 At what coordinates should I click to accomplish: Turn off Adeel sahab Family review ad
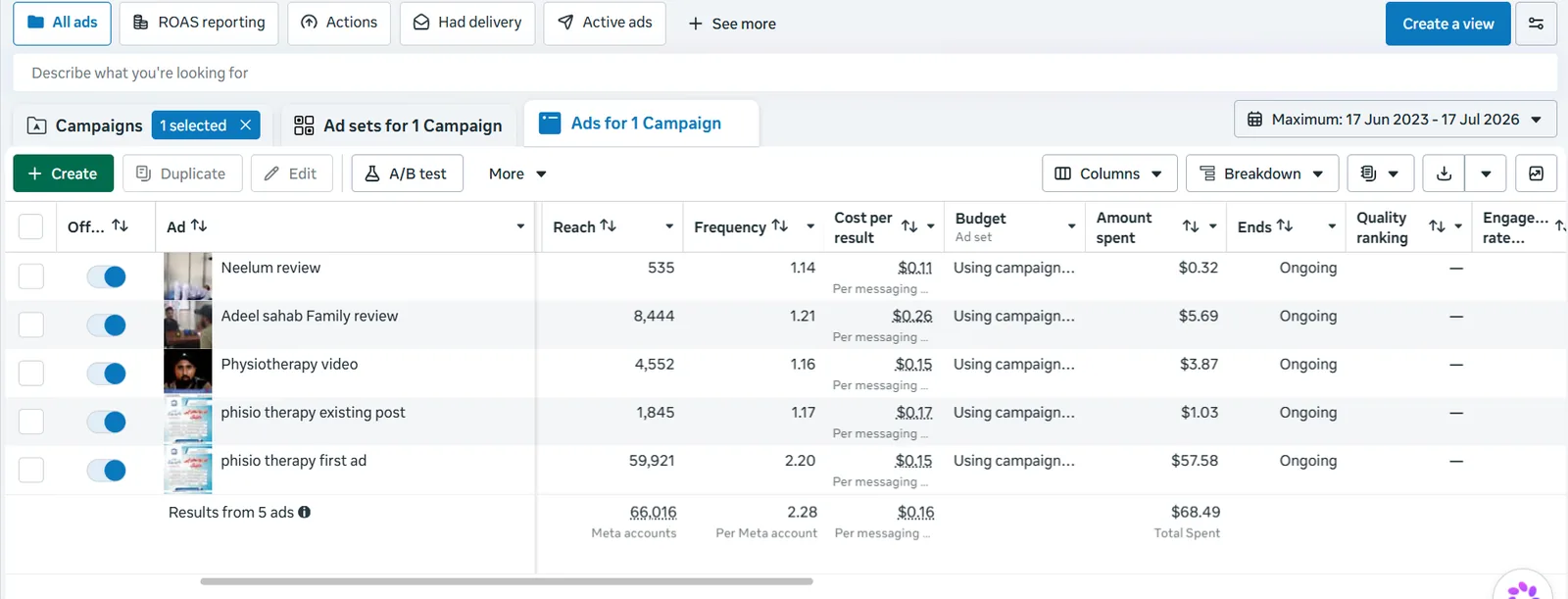[107, 324]
